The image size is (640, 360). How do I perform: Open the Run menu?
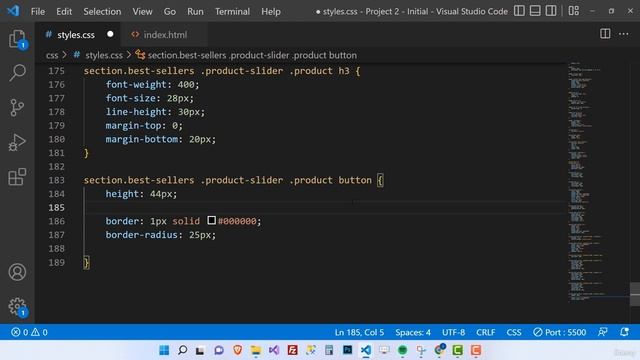pos(195,11)
